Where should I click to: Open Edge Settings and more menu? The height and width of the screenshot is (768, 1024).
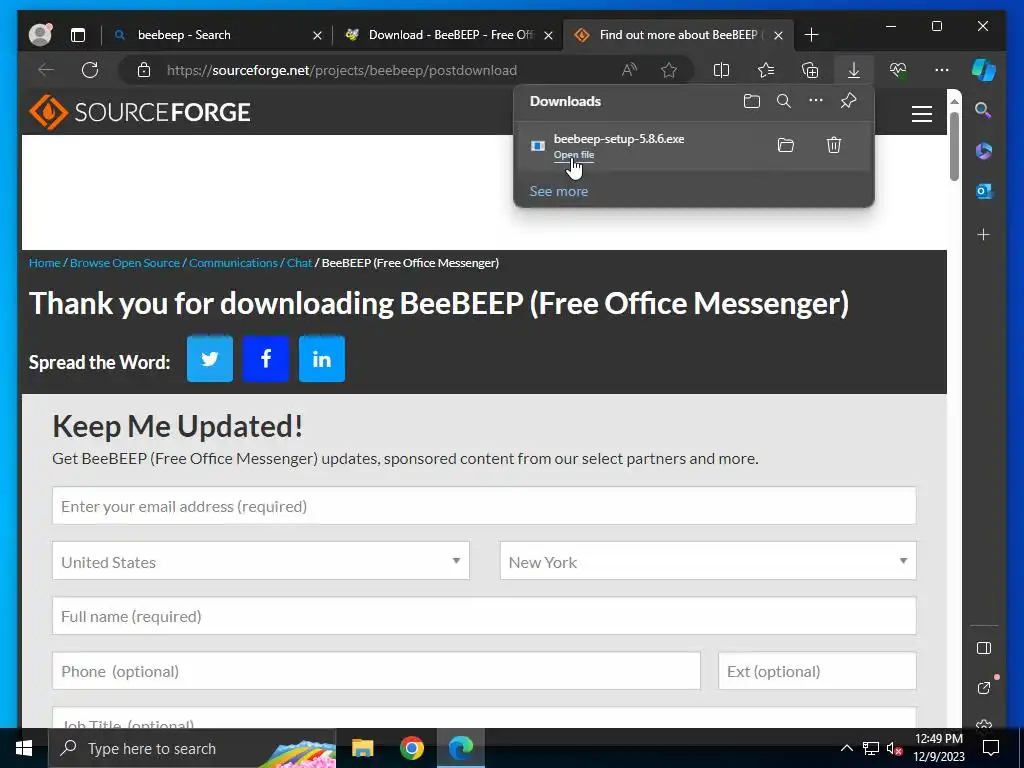(x=942, y=70)
